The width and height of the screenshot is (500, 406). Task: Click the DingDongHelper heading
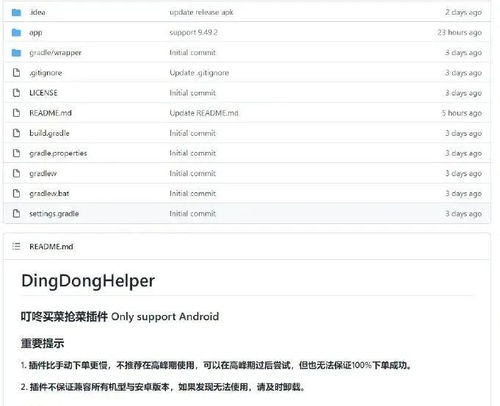click(x=88, y=281)
